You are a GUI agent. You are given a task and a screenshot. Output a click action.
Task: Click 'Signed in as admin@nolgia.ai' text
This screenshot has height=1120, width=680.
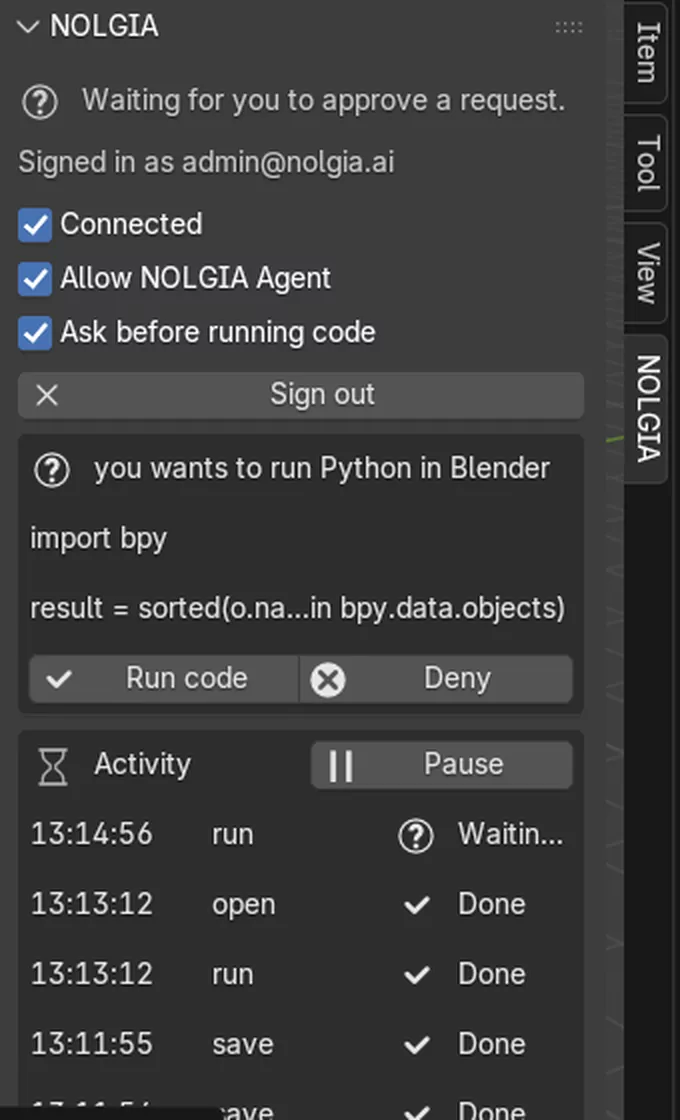coord(206,162)
